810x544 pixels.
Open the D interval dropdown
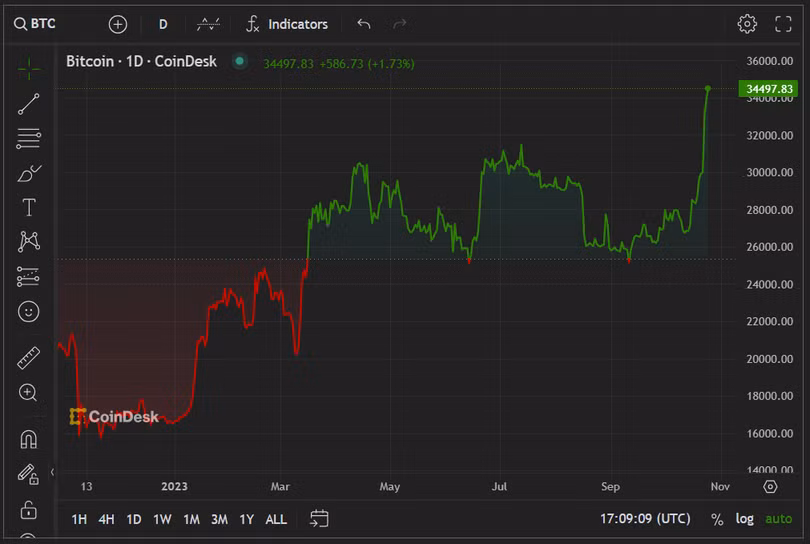tap(163, 24)
